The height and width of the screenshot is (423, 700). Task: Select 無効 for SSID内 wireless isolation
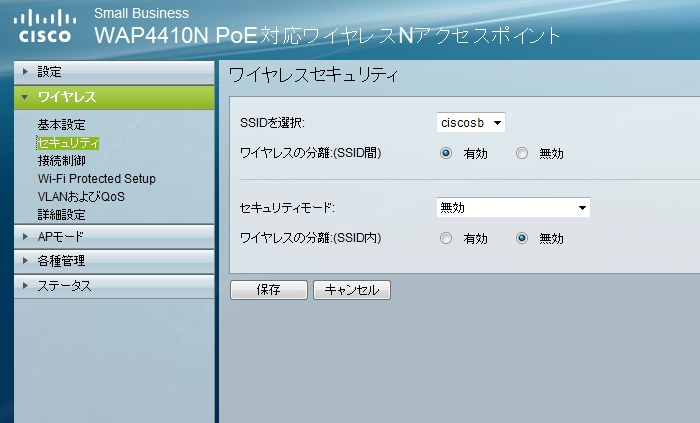coord(521,238)
